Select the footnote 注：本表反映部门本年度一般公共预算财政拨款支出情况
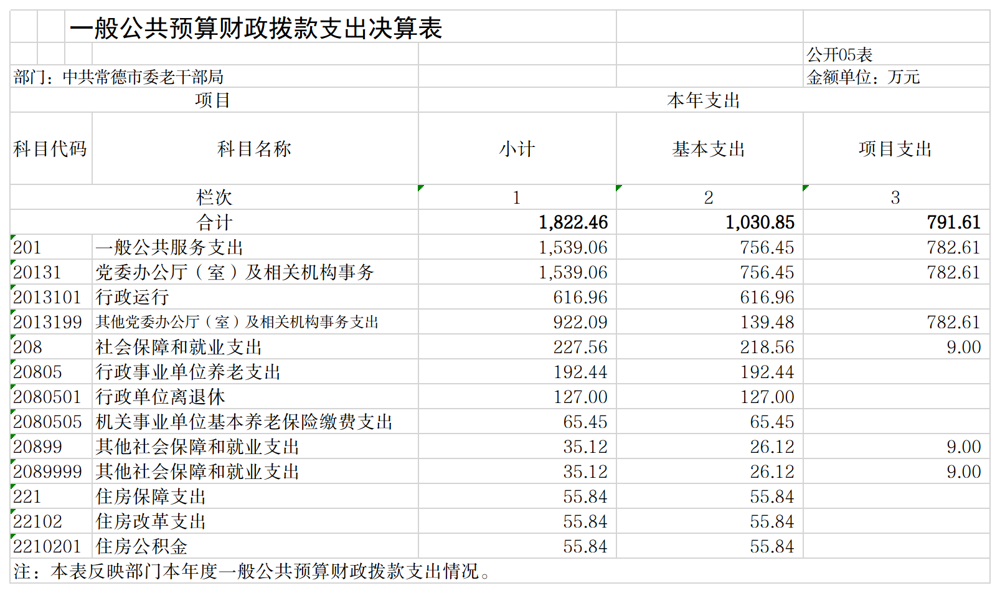Viewport: 1000px width, 593px height. click(x=252, y=571)
